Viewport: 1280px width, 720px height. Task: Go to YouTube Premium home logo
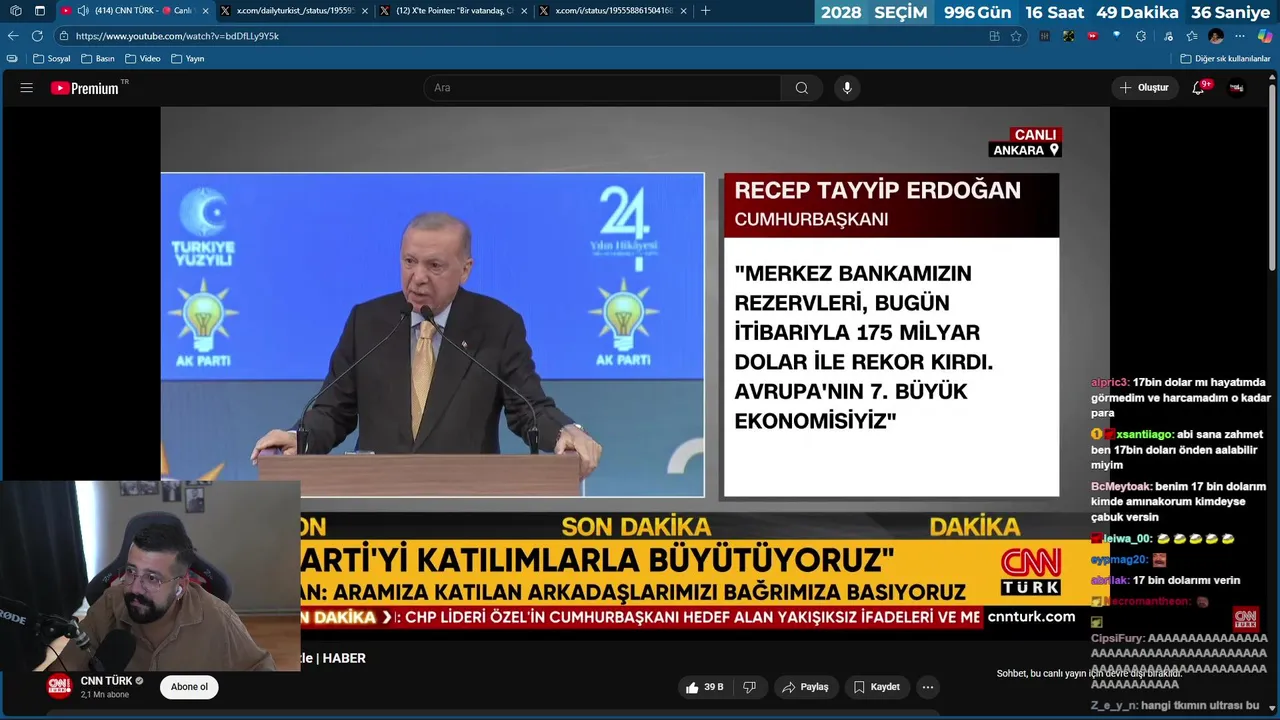(85, 88)
